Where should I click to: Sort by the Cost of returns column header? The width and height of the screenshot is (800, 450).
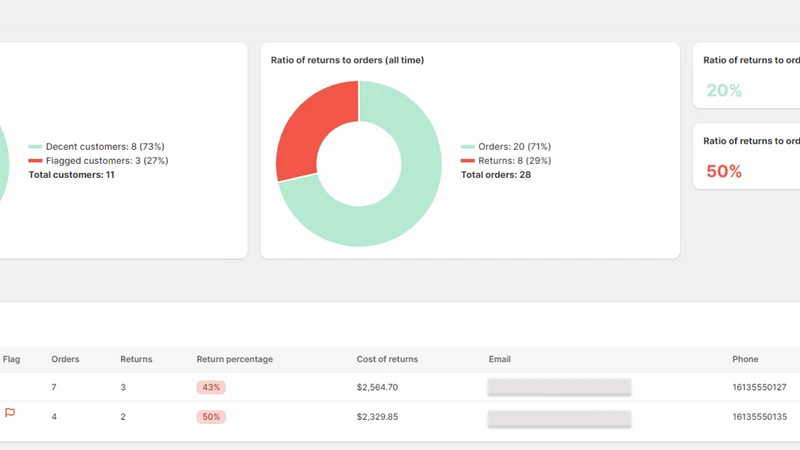tap(387, 359)
